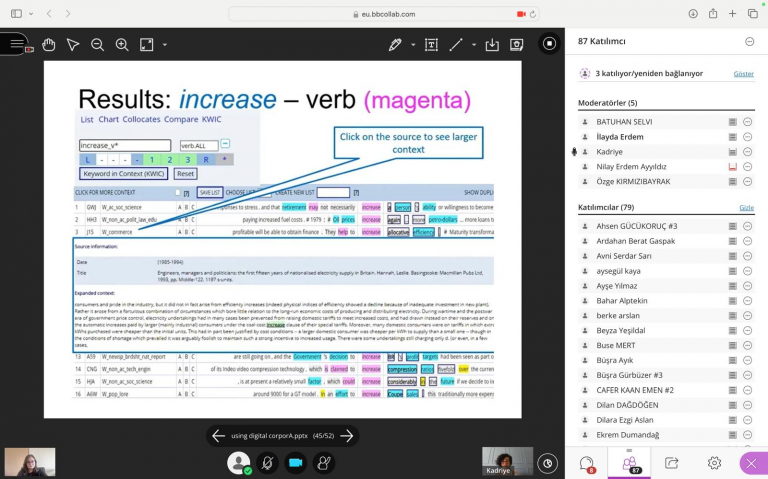Open the share content tab
Image resolution: width=768 pixels, height=479 pixels.
coord(672,463)
